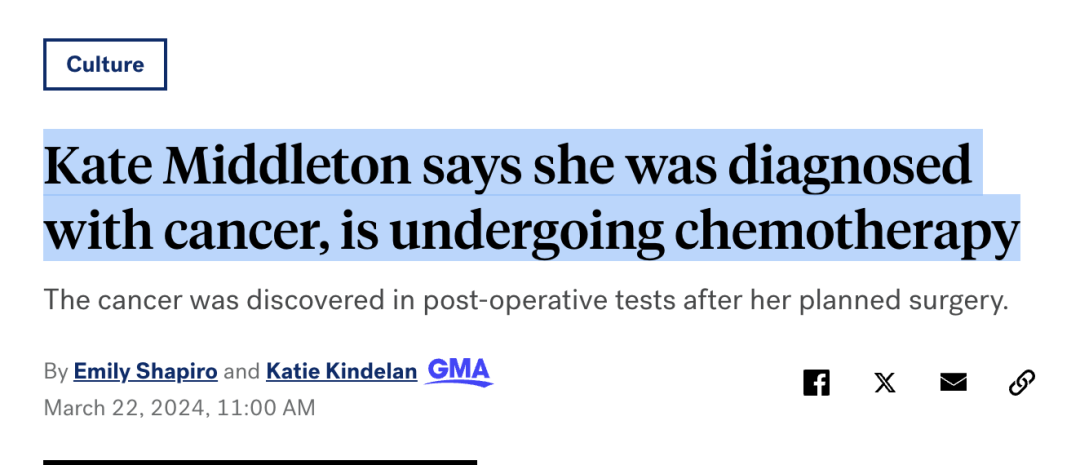The width and height of the screenshot is (1080, 465).
Task: Click the 11:00 AM publish time
Action: [266, 408]
